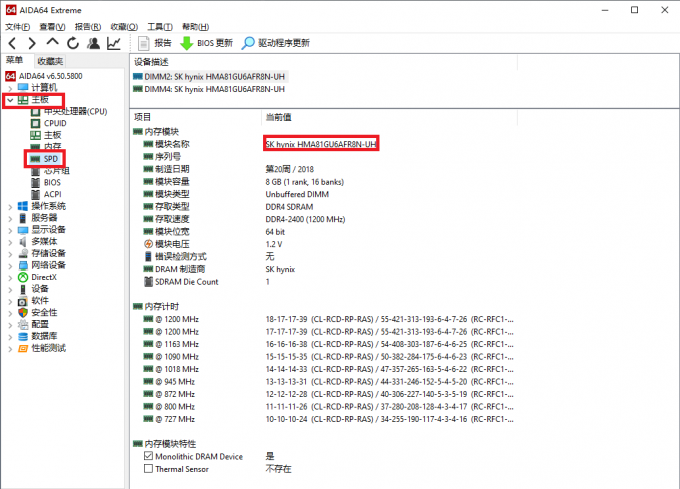Expand the DirectX node chevron
Screen dimensions: 680x489
10,277
